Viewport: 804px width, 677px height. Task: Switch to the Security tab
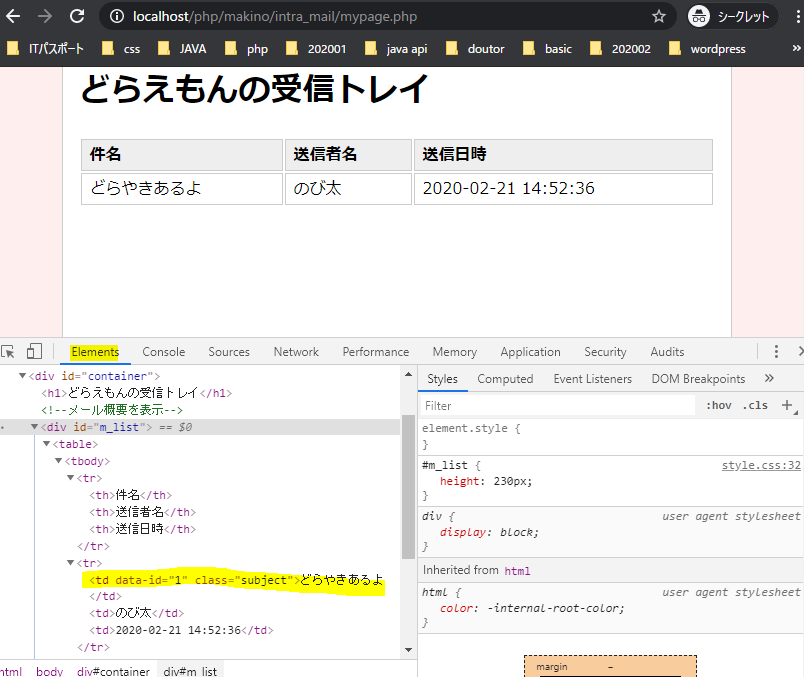[605, 352]
